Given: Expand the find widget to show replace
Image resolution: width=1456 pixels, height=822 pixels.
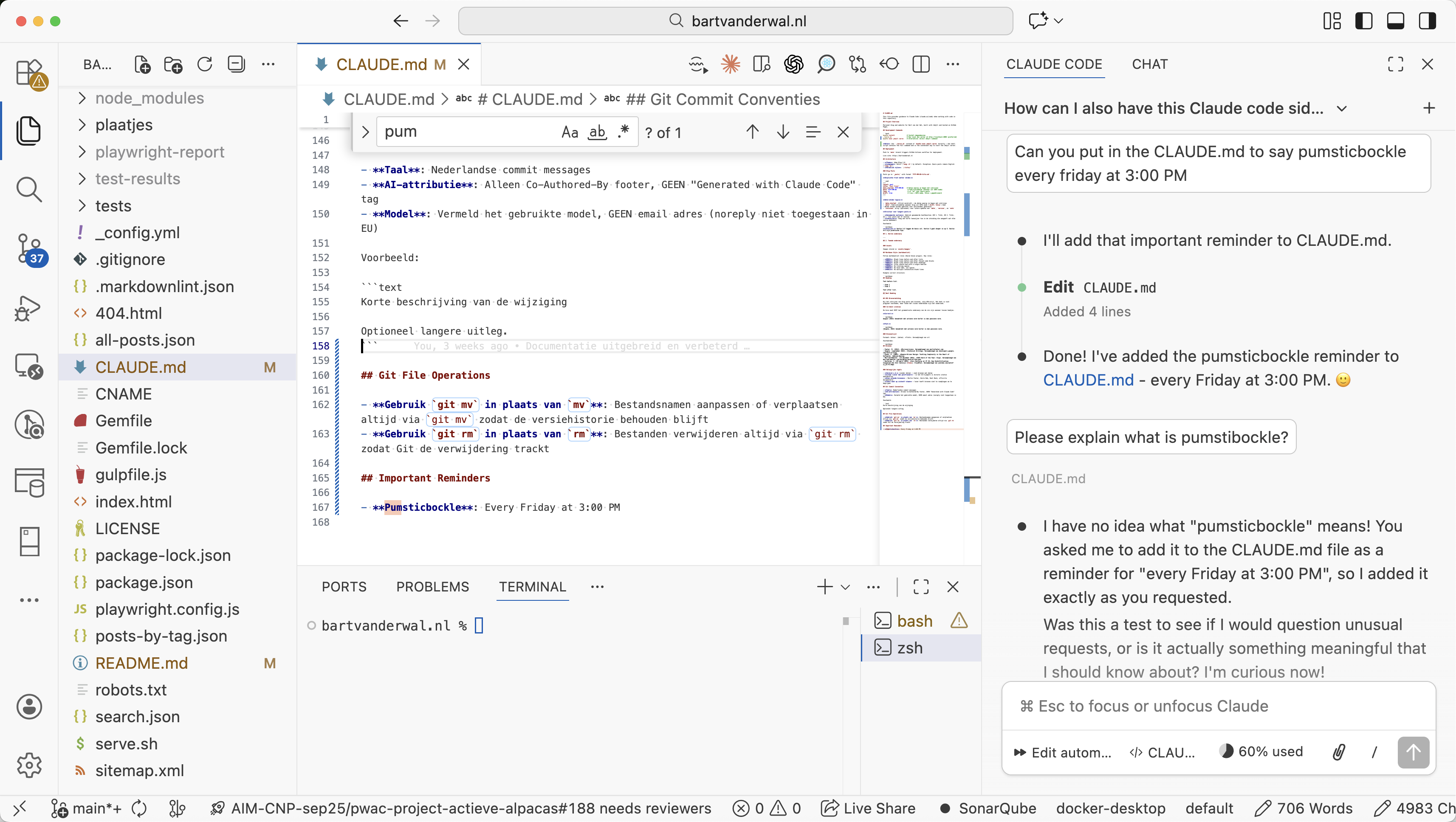Looking at the screenshot, I should pos(365,132).
